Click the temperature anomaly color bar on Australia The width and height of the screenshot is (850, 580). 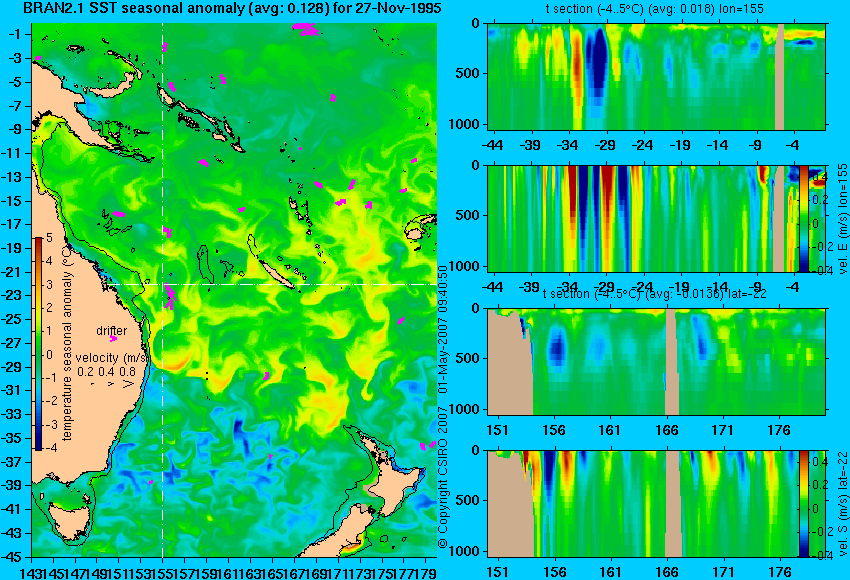coord(38,344)
